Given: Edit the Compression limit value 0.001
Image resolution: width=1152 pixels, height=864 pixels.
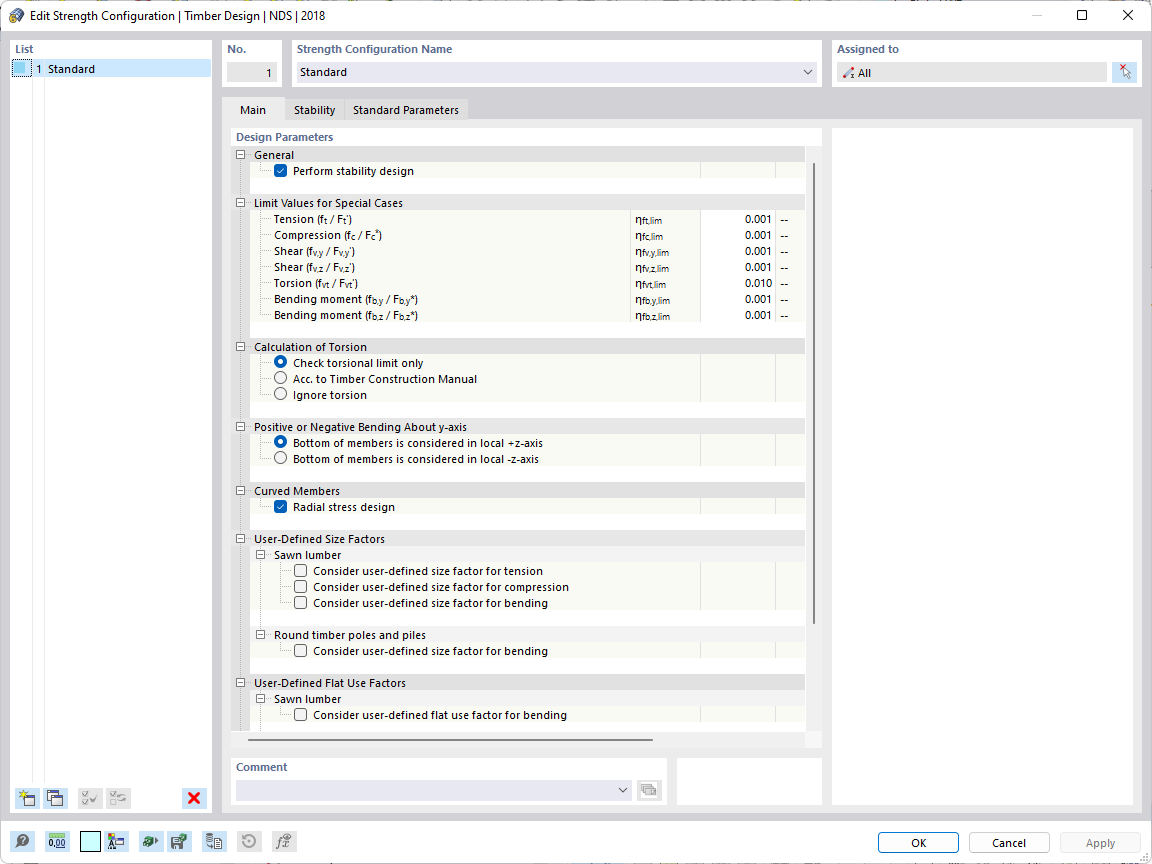Looking at the screenshot, I should tap(738, 235).
